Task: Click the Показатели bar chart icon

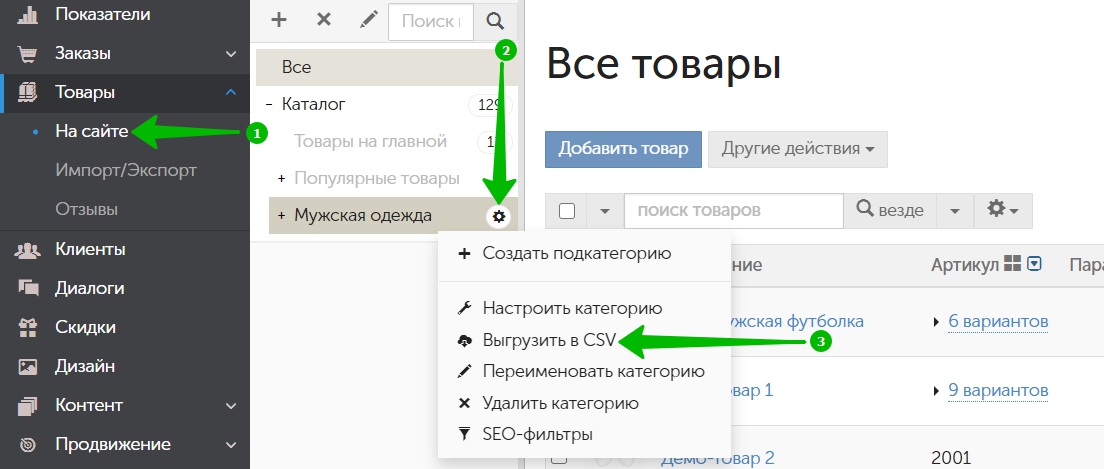Action: [27, 15]
